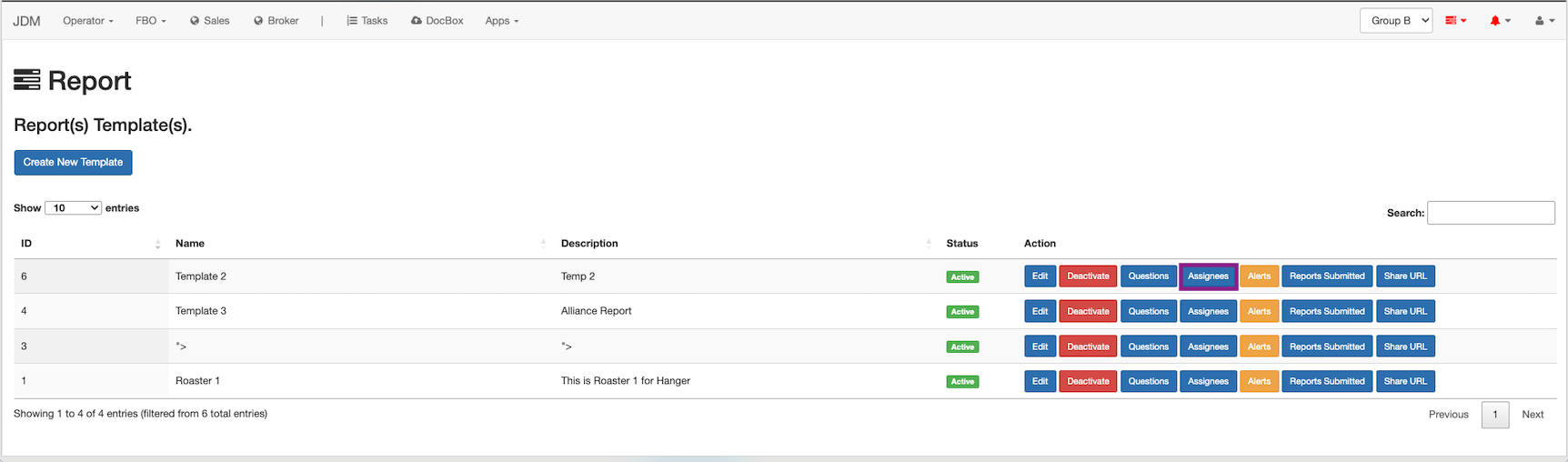Open Broker with the globe icon
Screen dimensions: 1568x462
point(276,21)
